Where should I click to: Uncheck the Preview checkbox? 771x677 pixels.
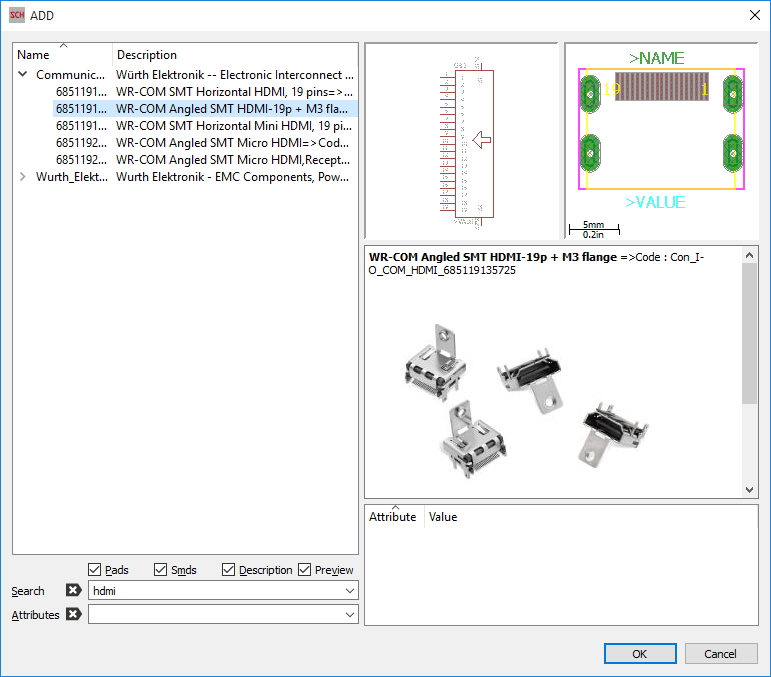[x=304, y=569]
